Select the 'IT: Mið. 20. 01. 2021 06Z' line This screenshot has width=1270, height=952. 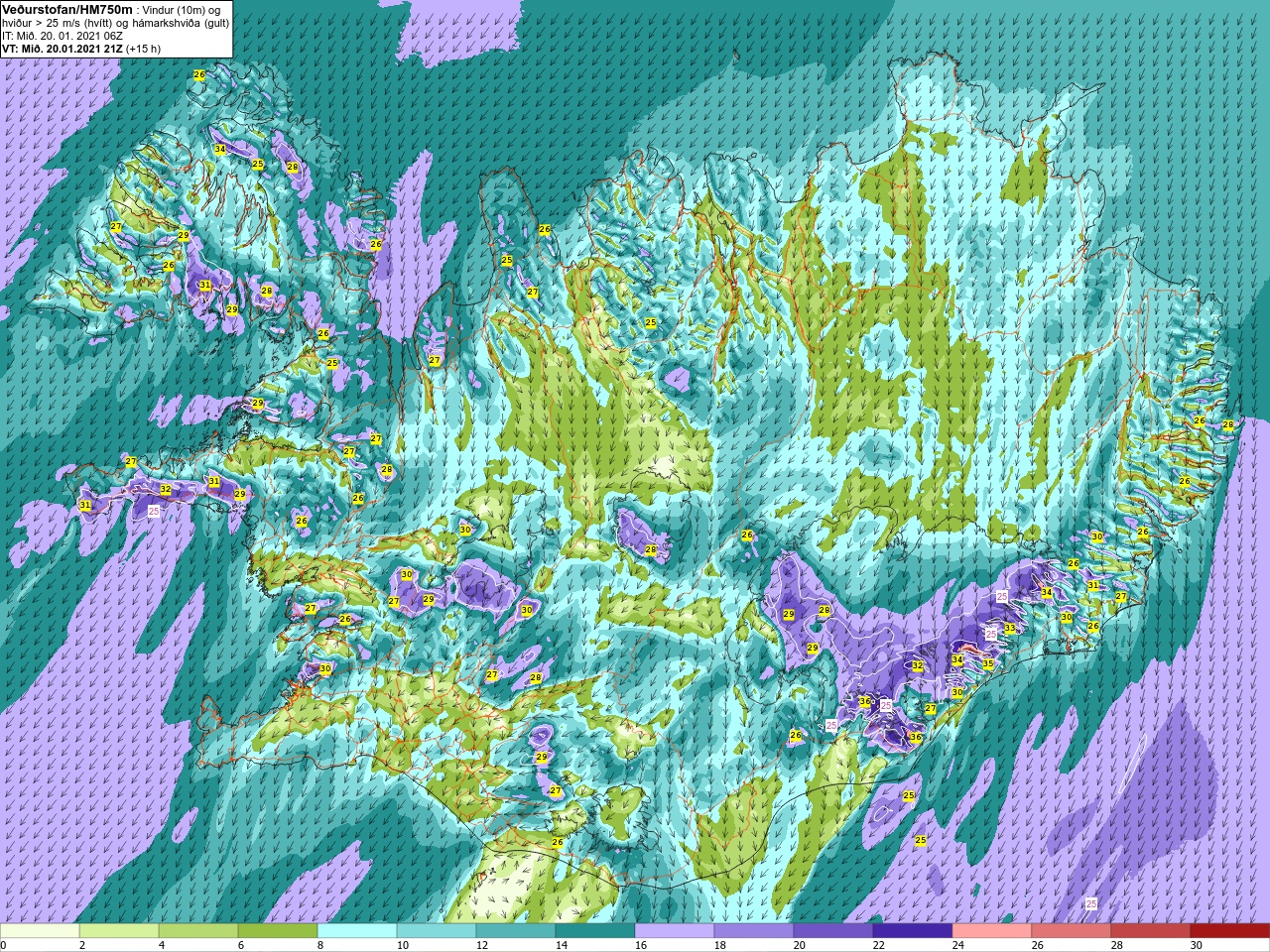62,35
